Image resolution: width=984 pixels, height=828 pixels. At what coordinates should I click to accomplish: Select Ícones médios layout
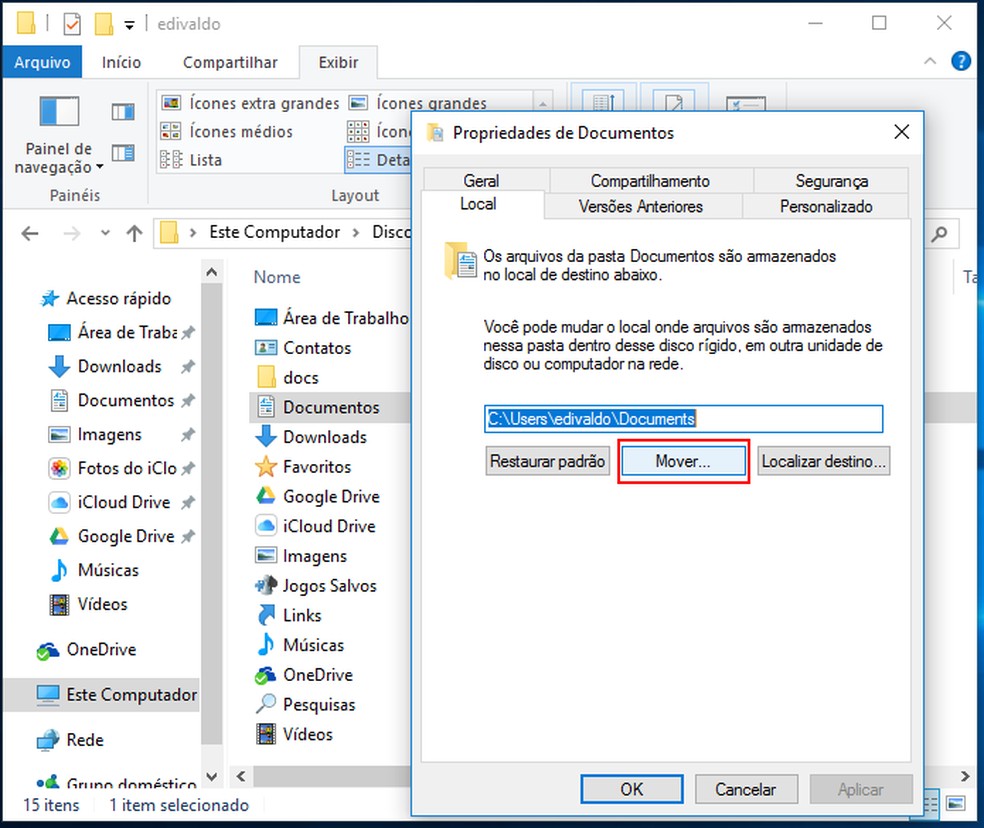(x=227, y=131)
